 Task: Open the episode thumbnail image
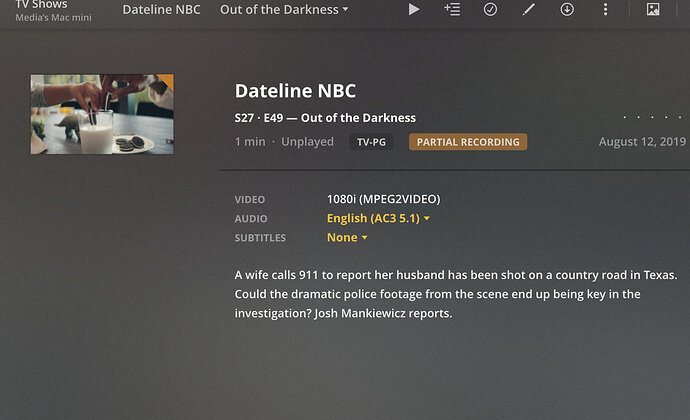[x=102, y=114]
